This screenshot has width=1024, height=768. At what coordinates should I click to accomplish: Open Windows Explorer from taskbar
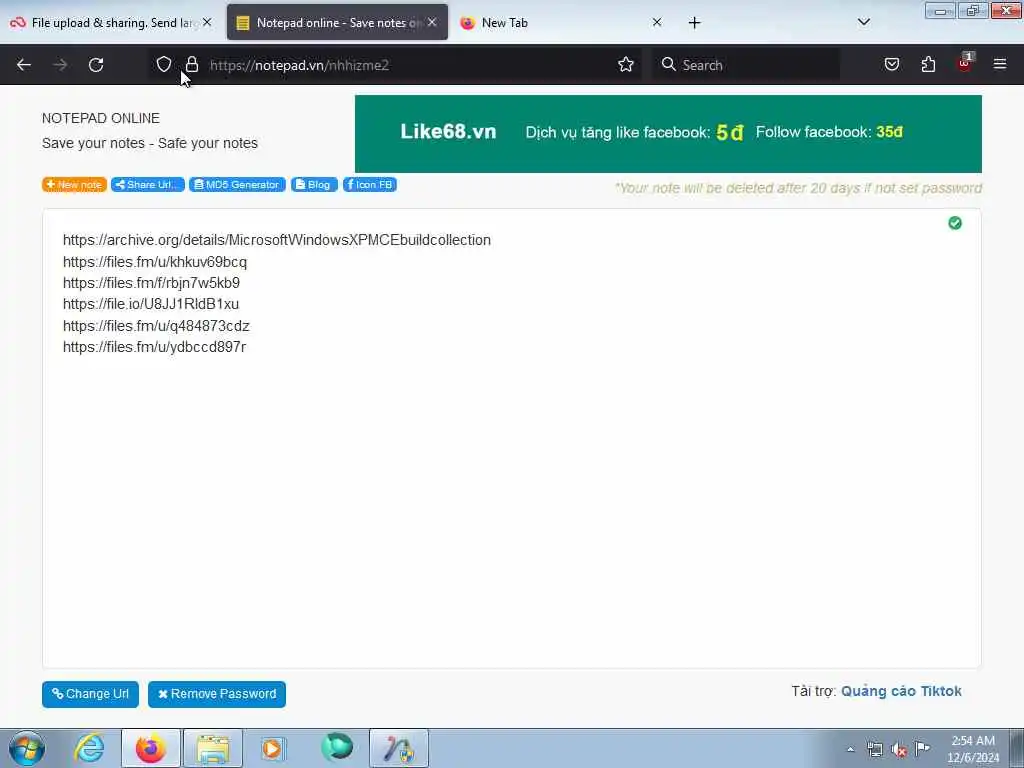coord(213,748)
